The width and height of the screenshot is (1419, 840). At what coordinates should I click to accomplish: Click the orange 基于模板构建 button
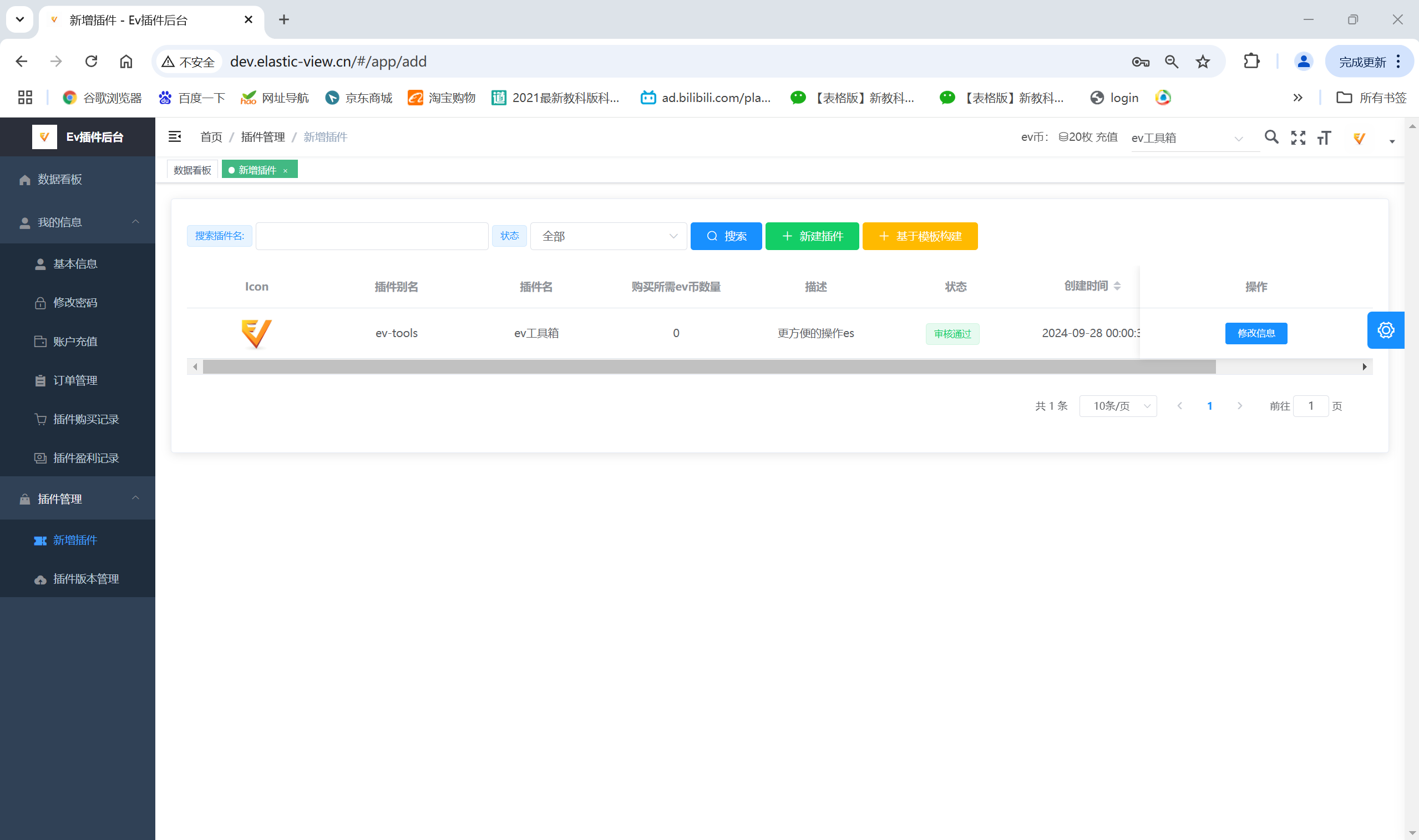click(920, 236)
